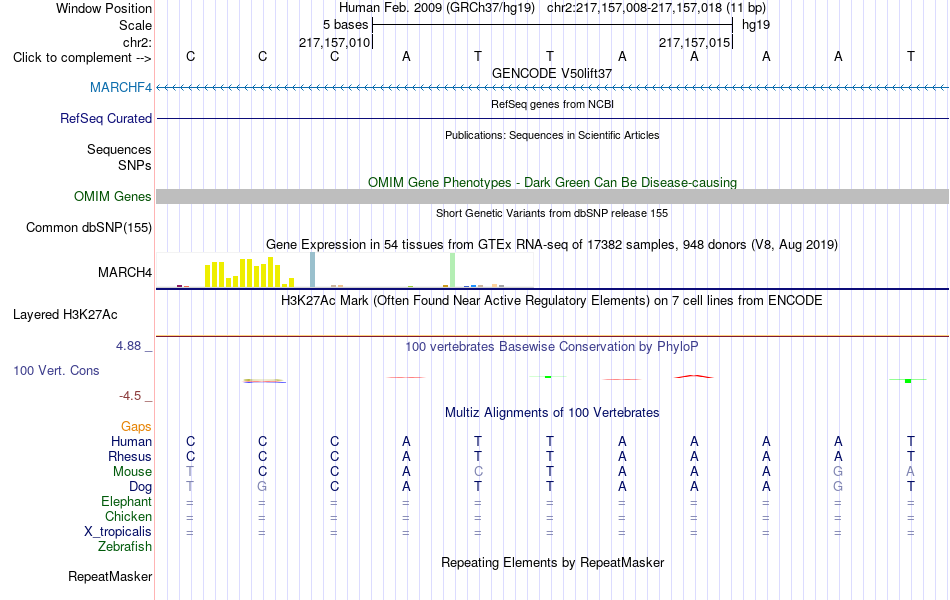950x600 pixels.
Task: Click the Zebrafish species label
Action: (x=125, y=547)
